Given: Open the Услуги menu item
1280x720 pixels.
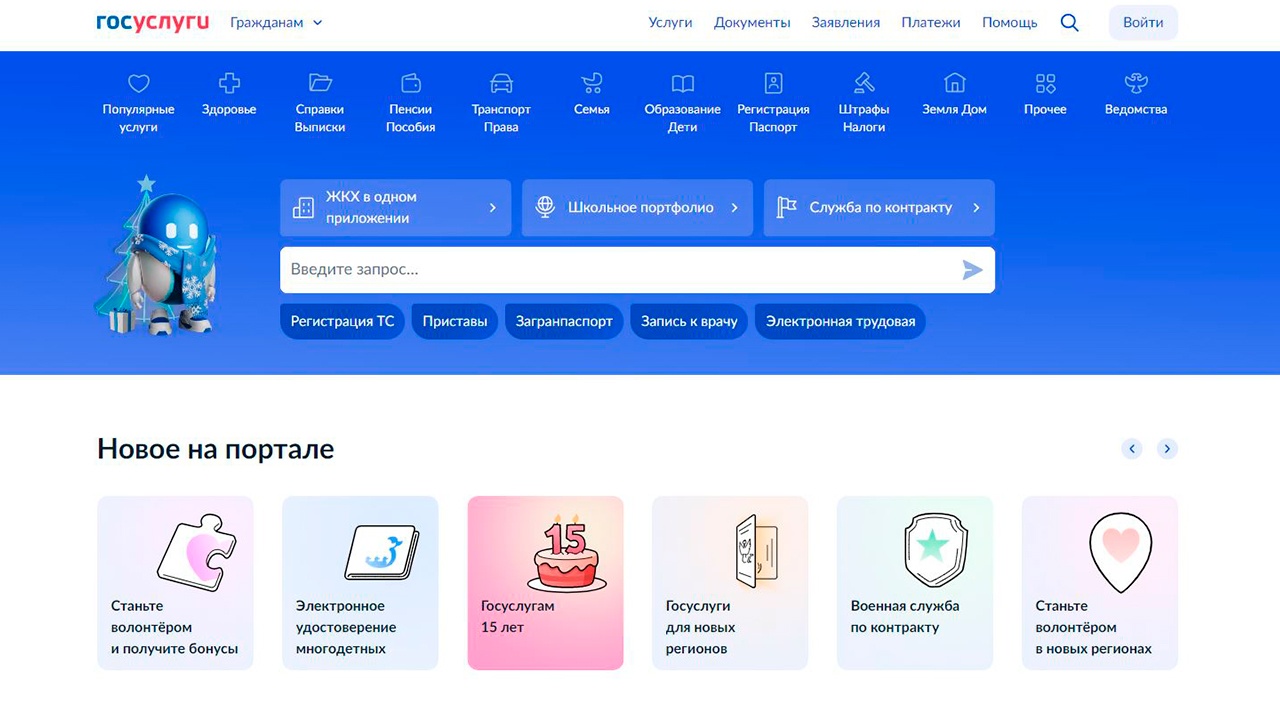Looking at the screenshot, I should click(670, 22).
